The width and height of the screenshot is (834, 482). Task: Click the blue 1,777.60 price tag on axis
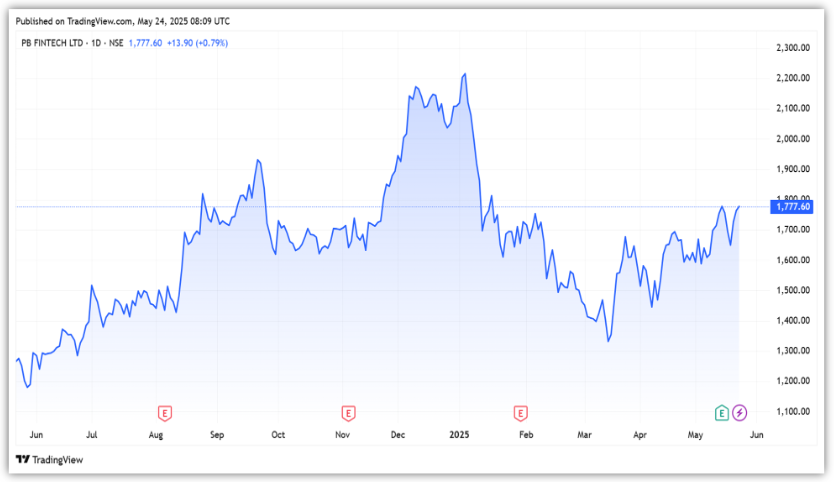(792, 207)
